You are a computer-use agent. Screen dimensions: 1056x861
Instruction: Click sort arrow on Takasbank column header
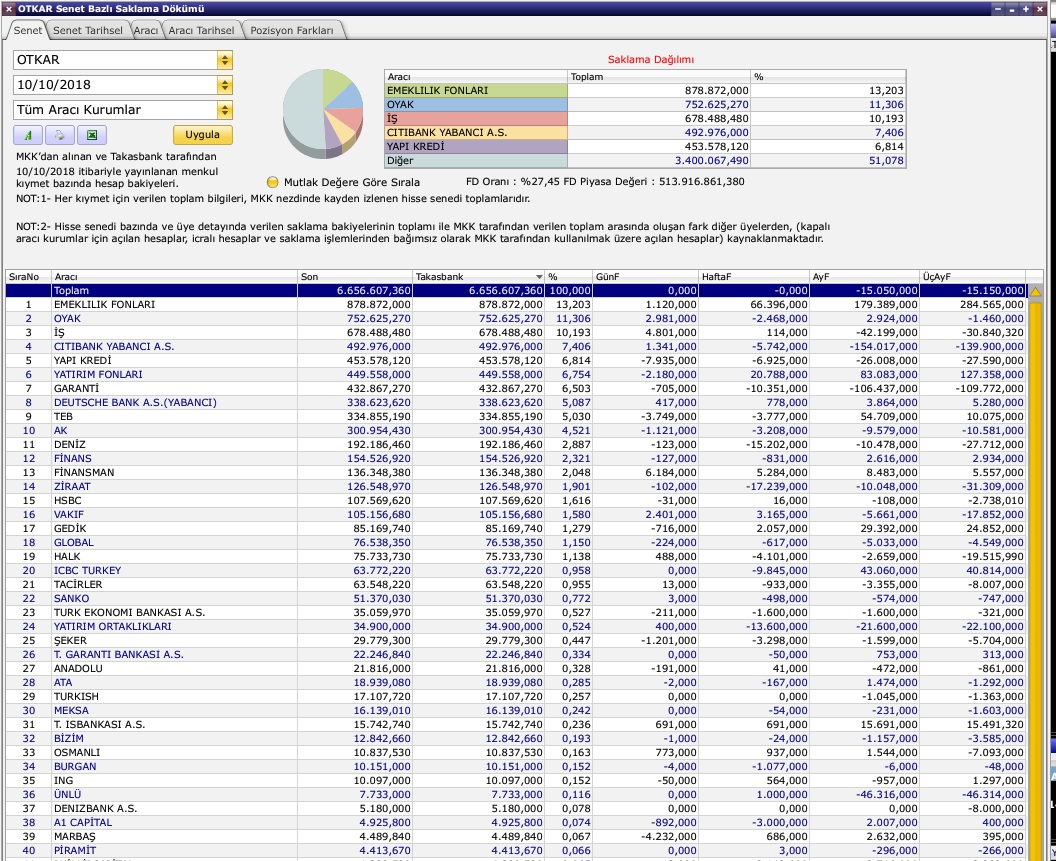(x=539, y=277)
